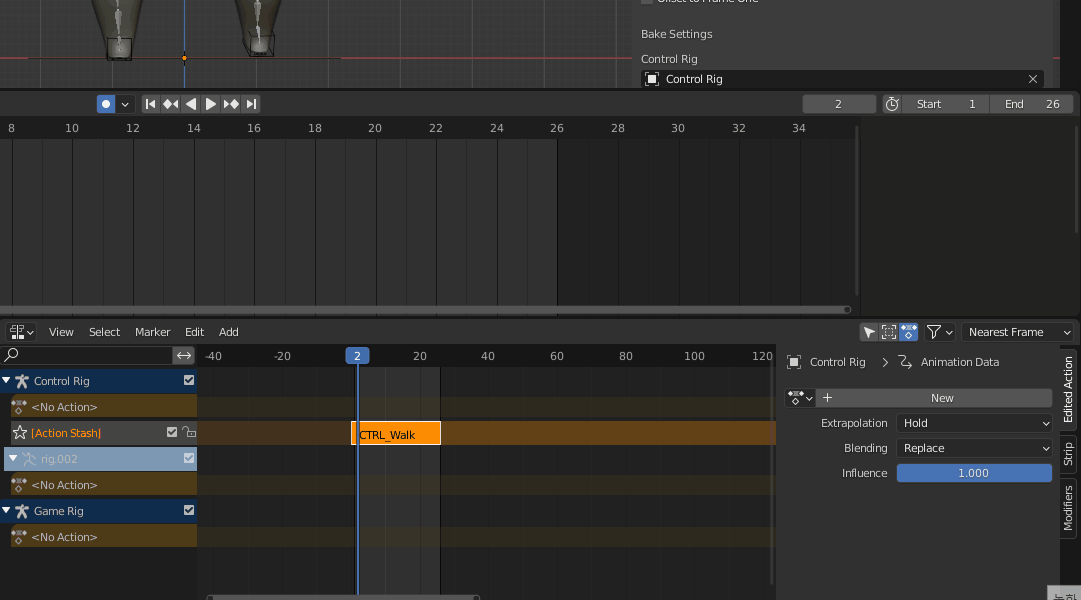Toggle the preview range clock icon
The height and width of the screenshot is (600, 1081).
point(892,104)
